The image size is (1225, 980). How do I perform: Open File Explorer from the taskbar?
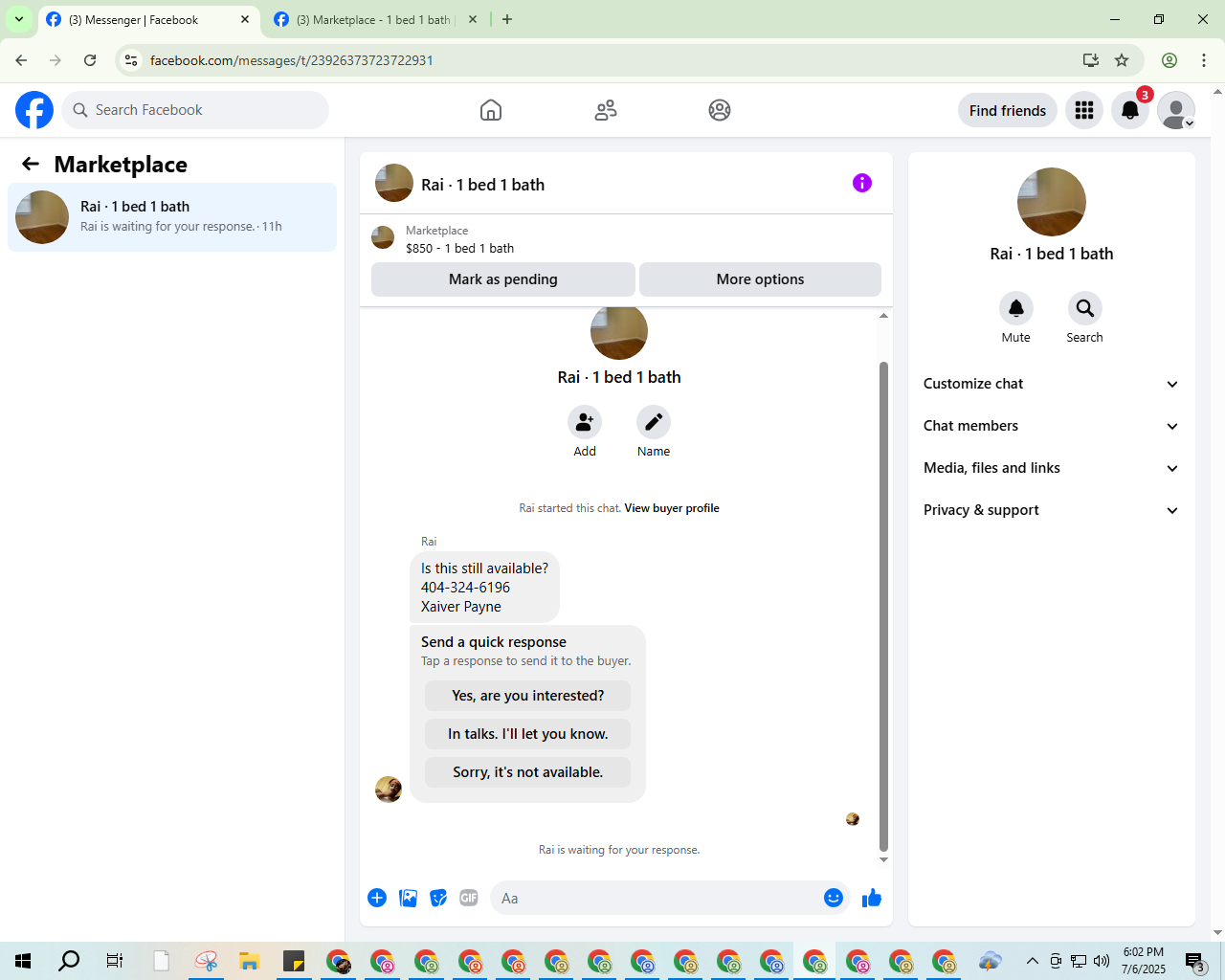tap(249, 961)
